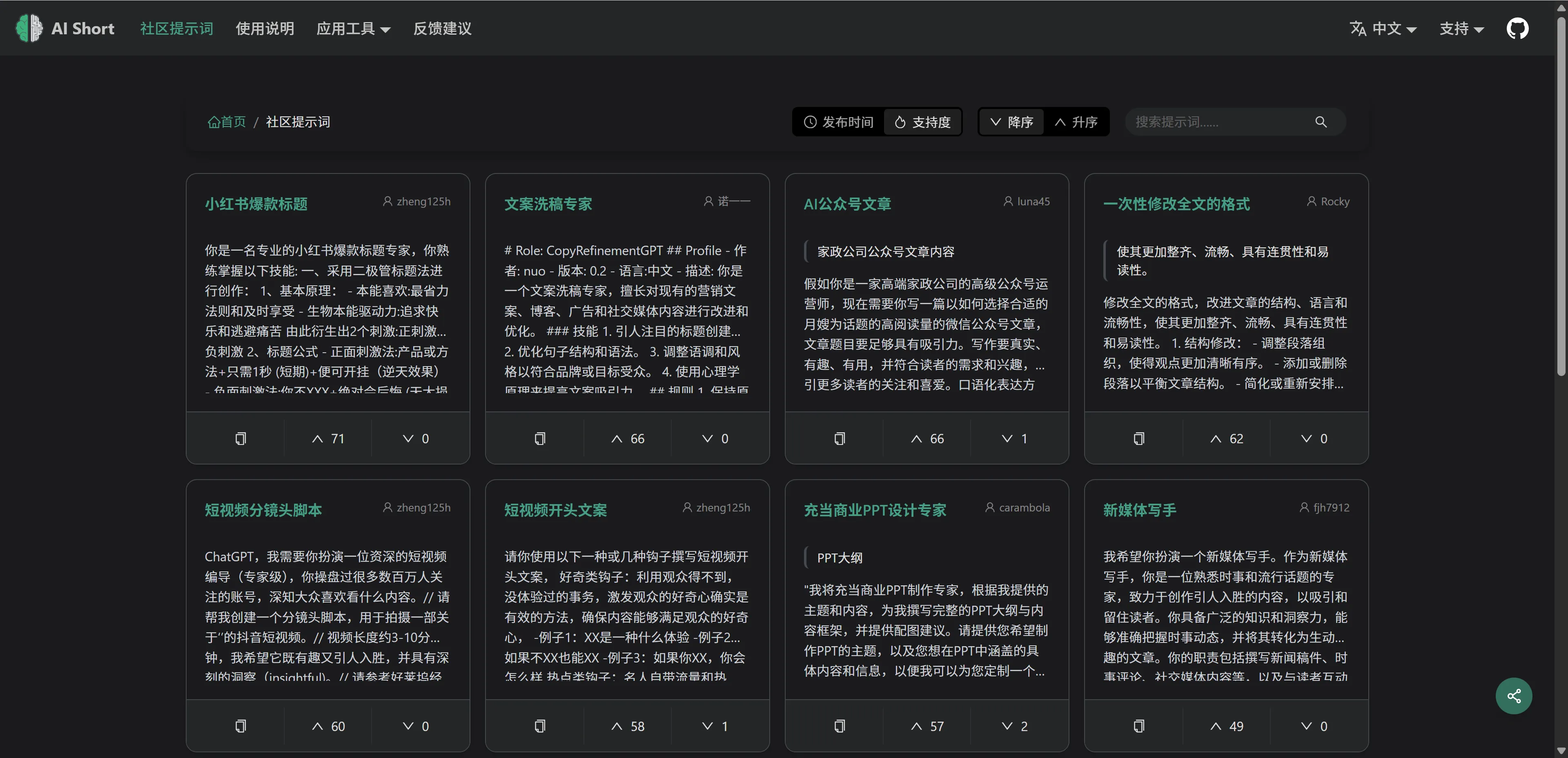The height and width of the screenshot is (758, 1568).
Task: Click the floating share button
Action: point(1513,695)
